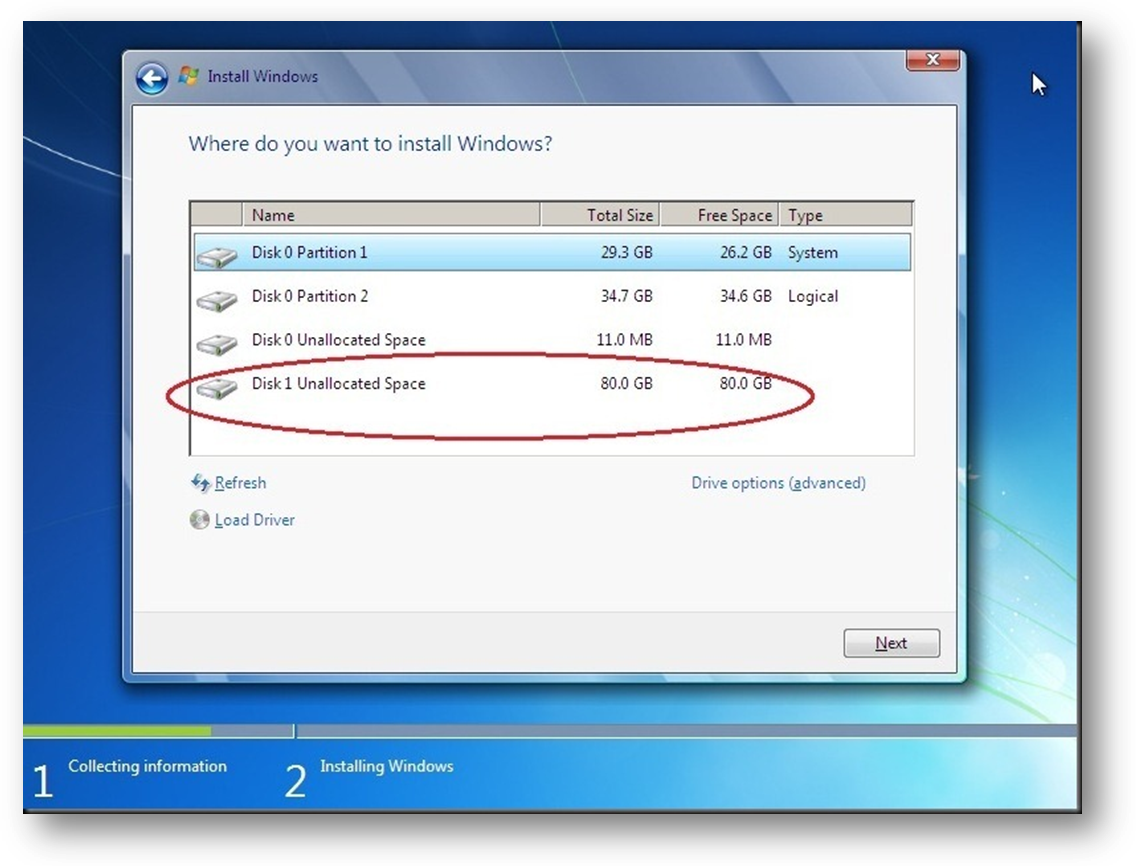Click the Refresh link
The height and width of the screenshot is (866, 1136).
click(x=241, y=483)
